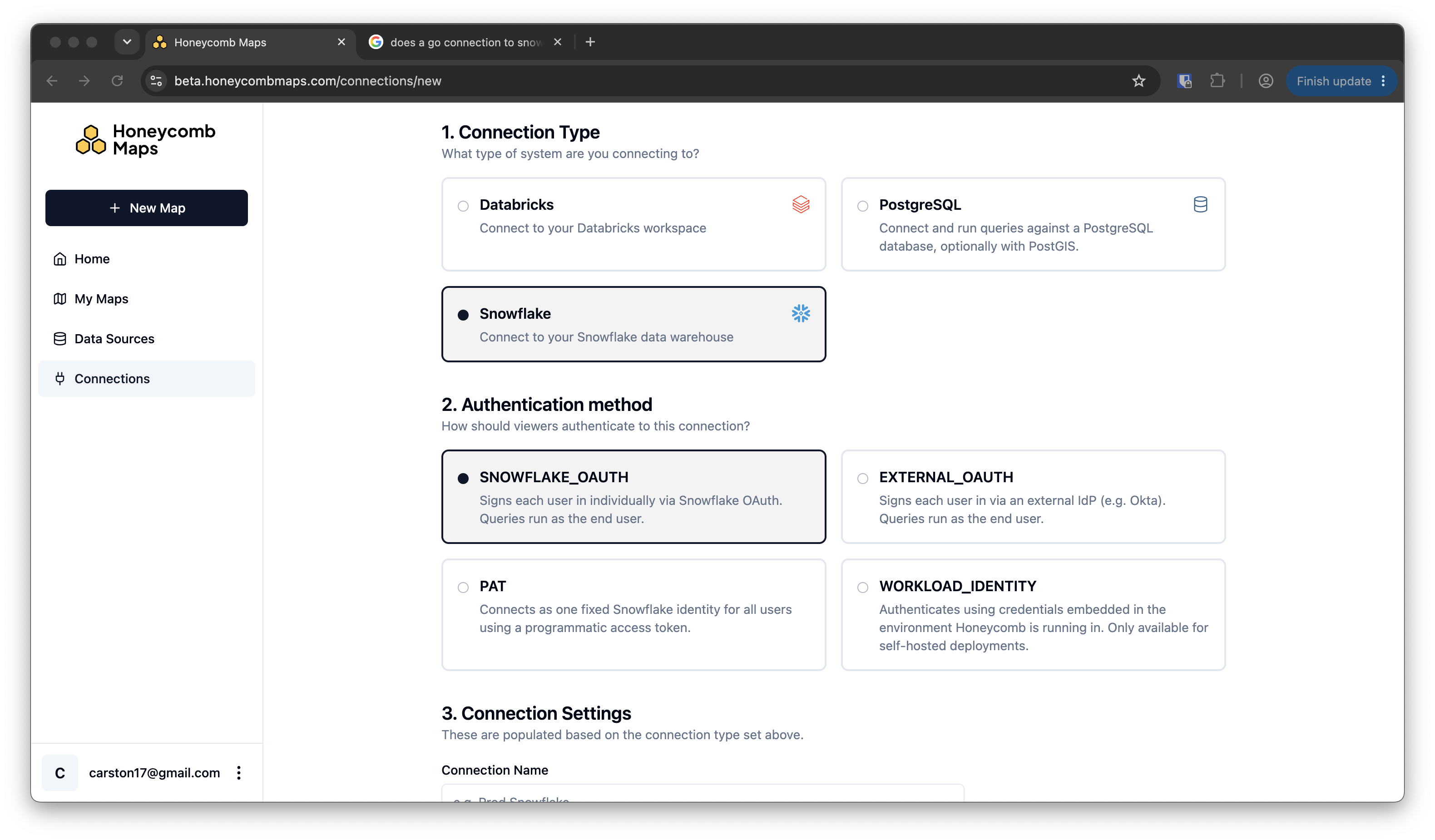Click the Connections plug icon
This screenshot has width=1435, height=840.
60,378
